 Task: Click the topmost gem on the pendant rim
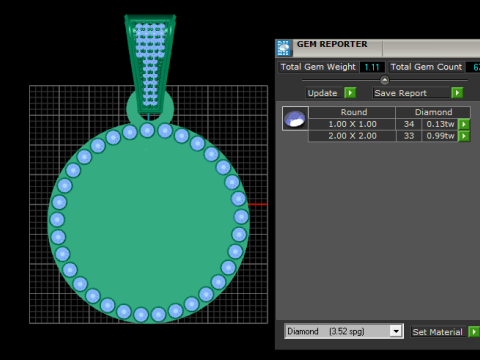click(x=147, y=130)
